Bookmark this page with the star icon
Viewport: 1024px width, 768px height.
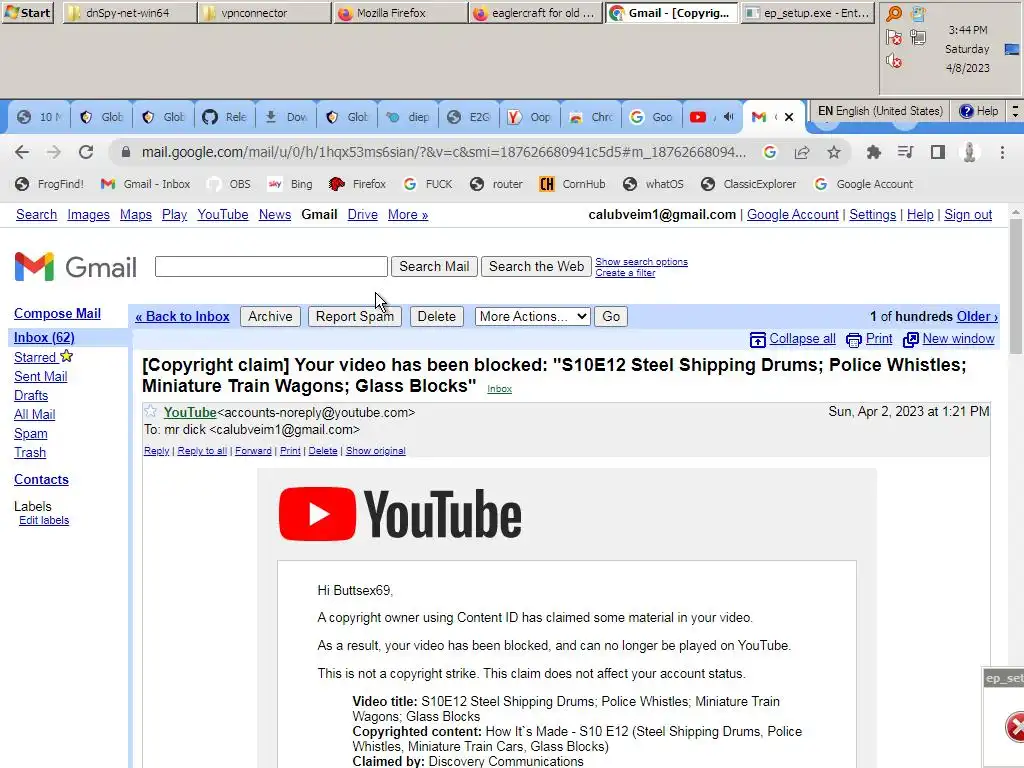click(834, 152)
